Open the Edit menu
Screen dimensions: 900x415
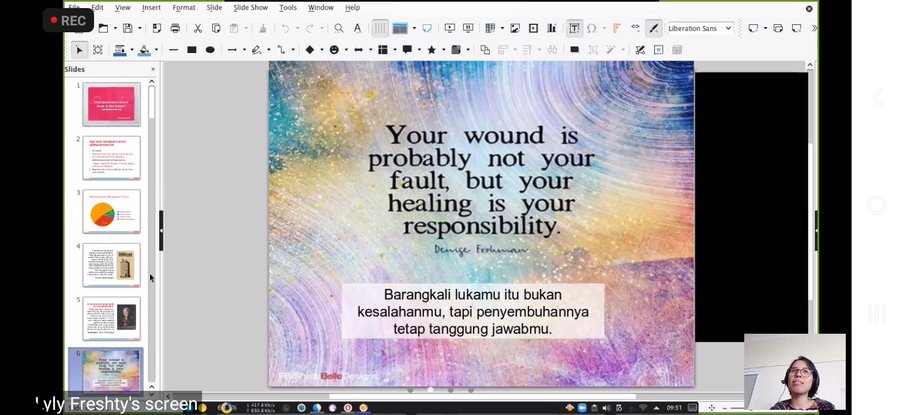tap(98, 7)
